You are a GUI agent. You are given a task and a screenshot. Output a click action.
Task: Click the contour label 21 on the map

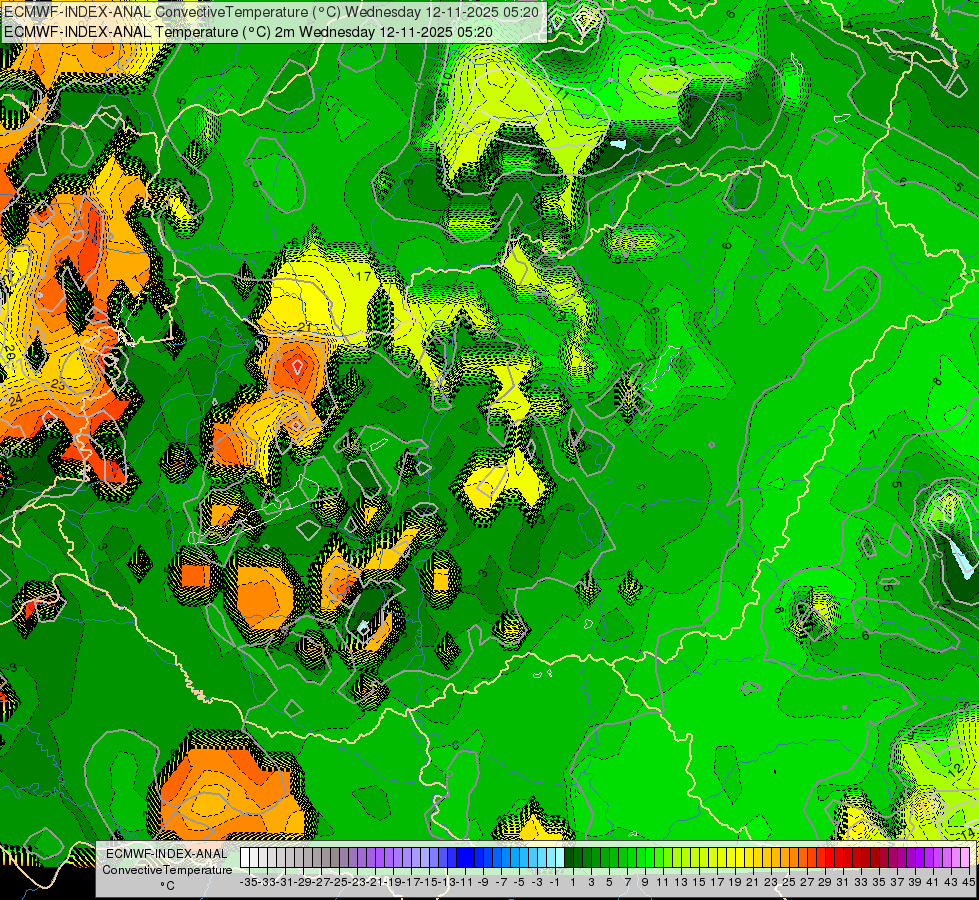[305, 327]
